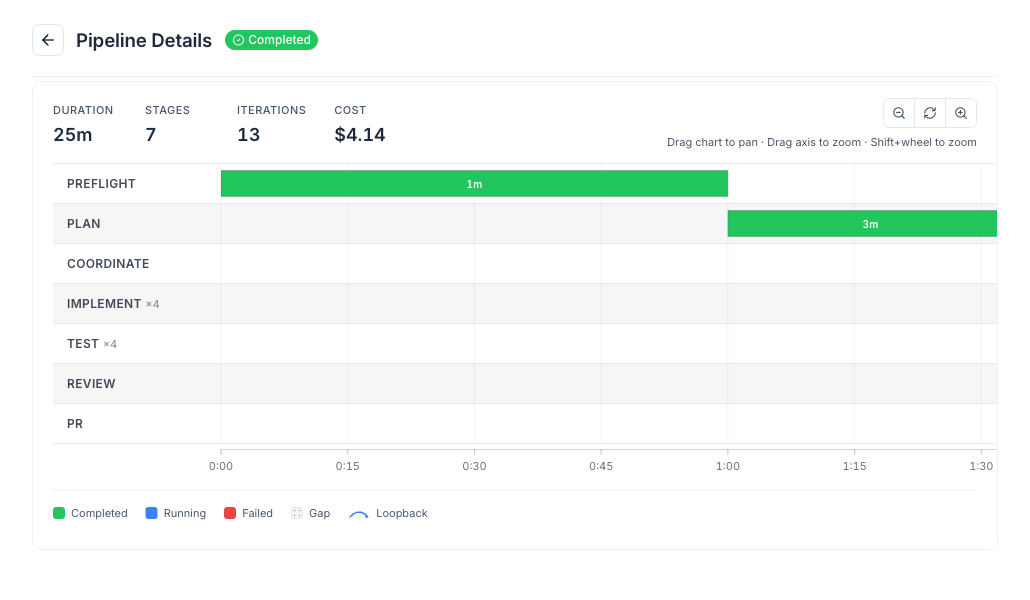The height and width of the screenshot is (600, 1030).
Task: Click the 25m duration value
Action: pos(73,135)
